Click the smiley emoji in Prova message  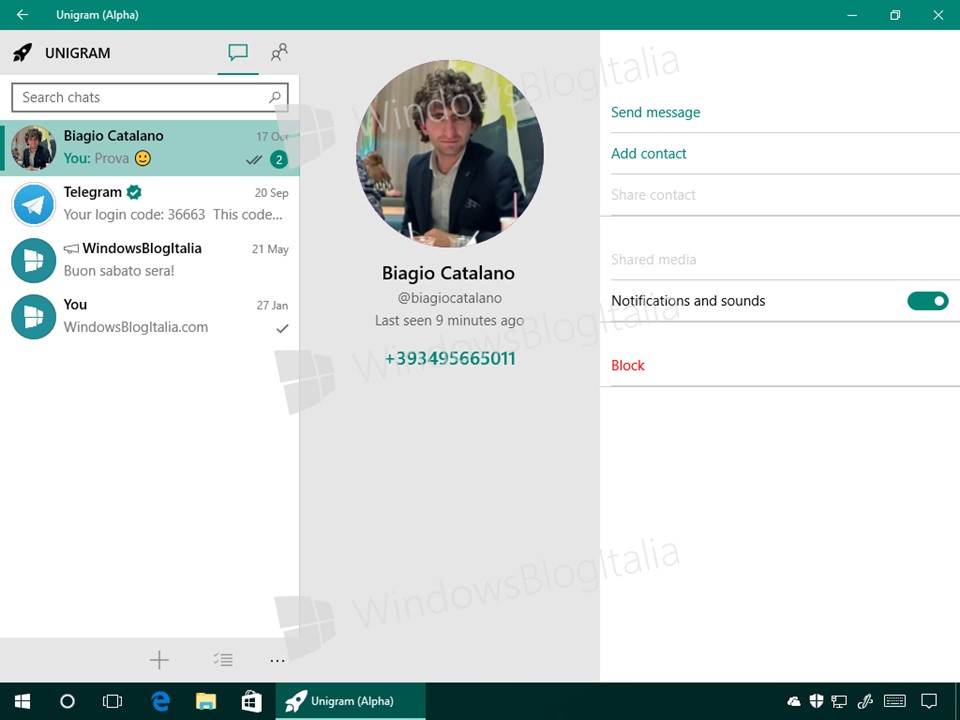coord(143,159)
